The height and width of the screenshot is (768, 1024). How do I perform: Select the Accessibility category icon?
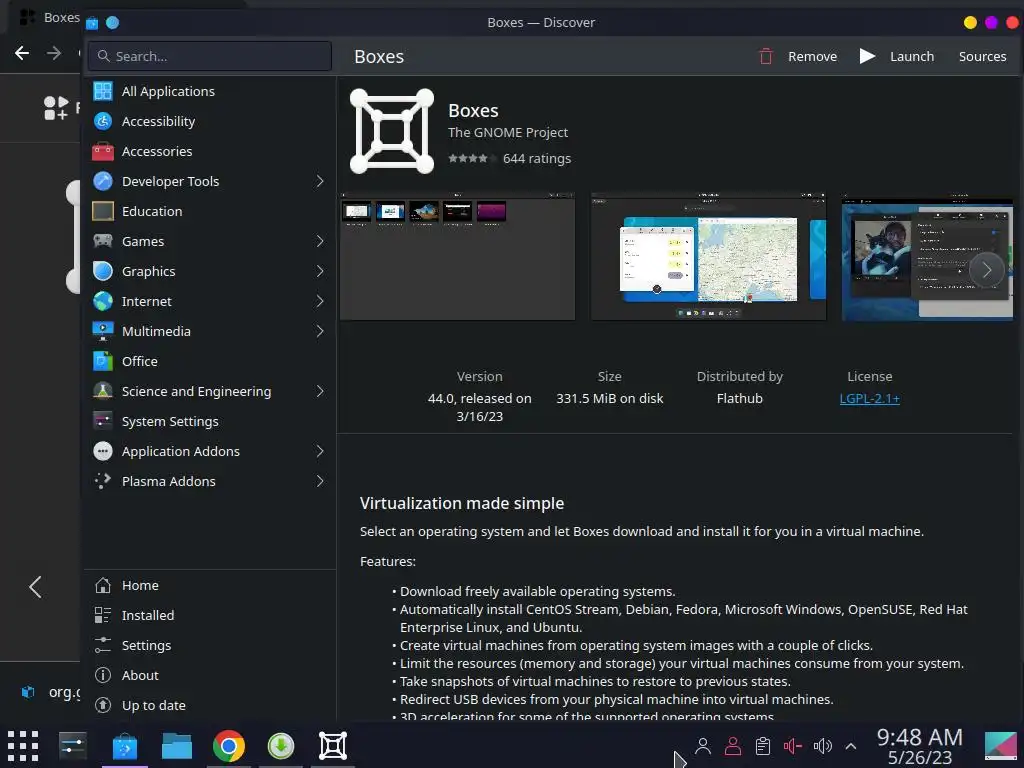coord(103,121)
